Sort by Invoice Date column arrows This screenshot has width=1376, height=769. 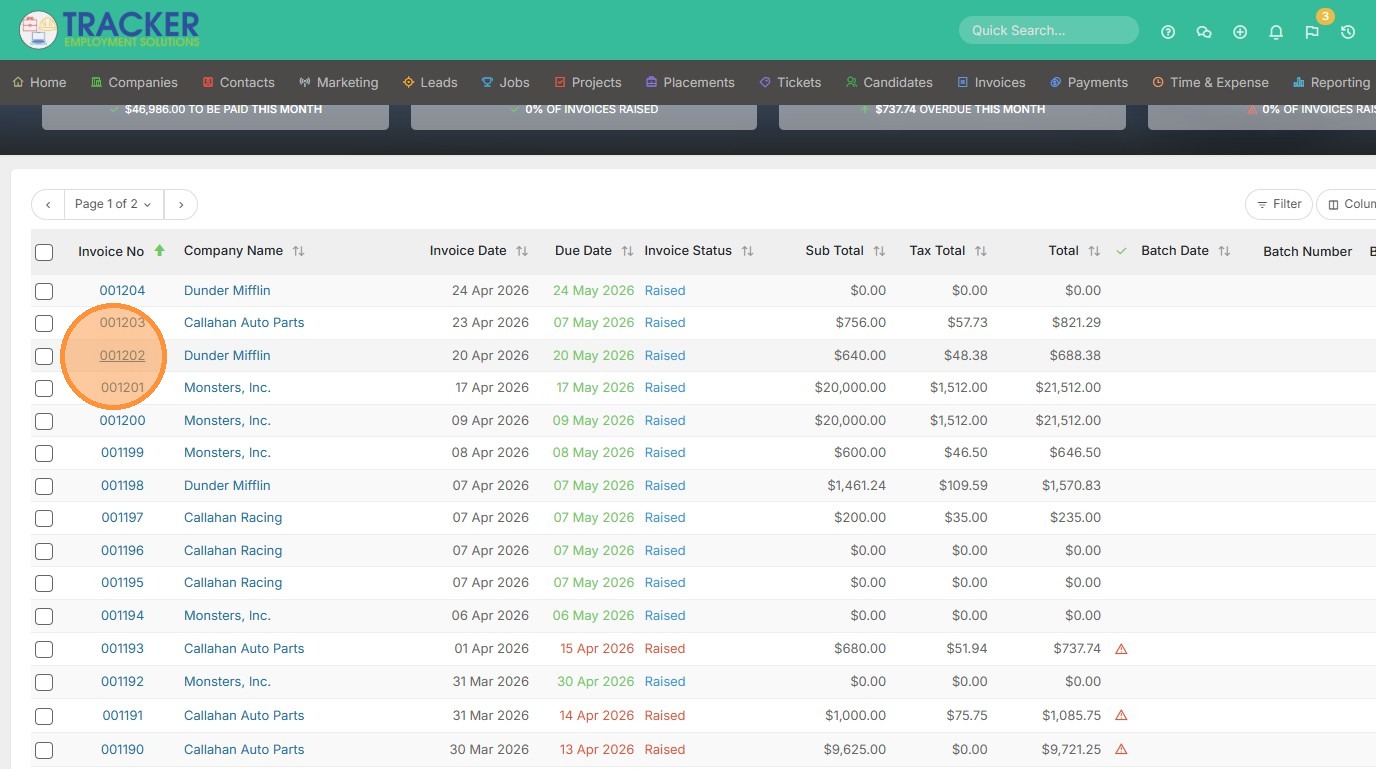[x=522, y=251]
